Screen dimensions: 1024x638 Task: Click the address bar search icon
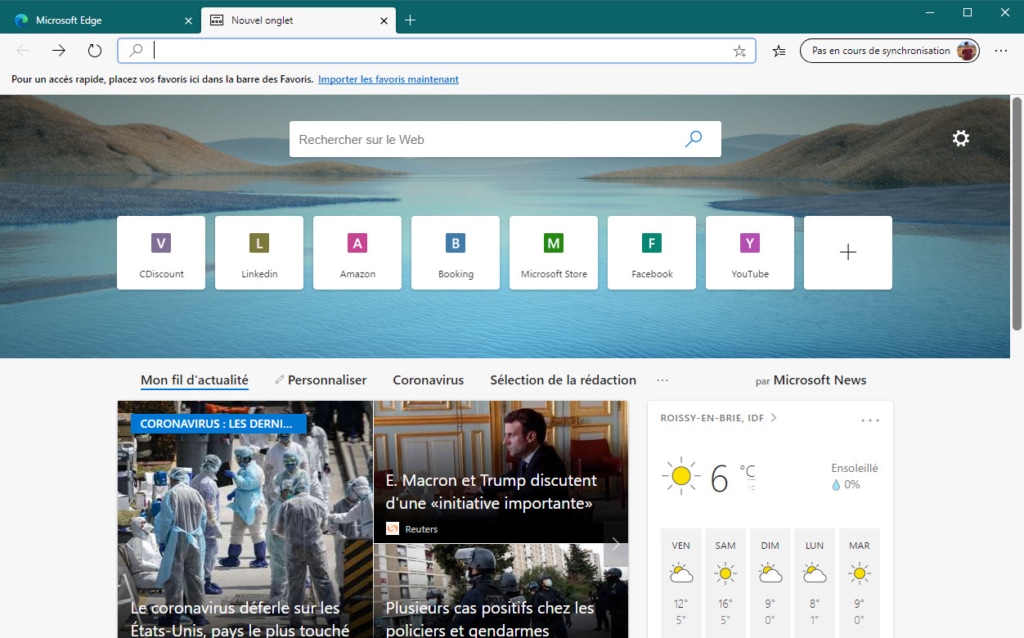click(136, 50)
